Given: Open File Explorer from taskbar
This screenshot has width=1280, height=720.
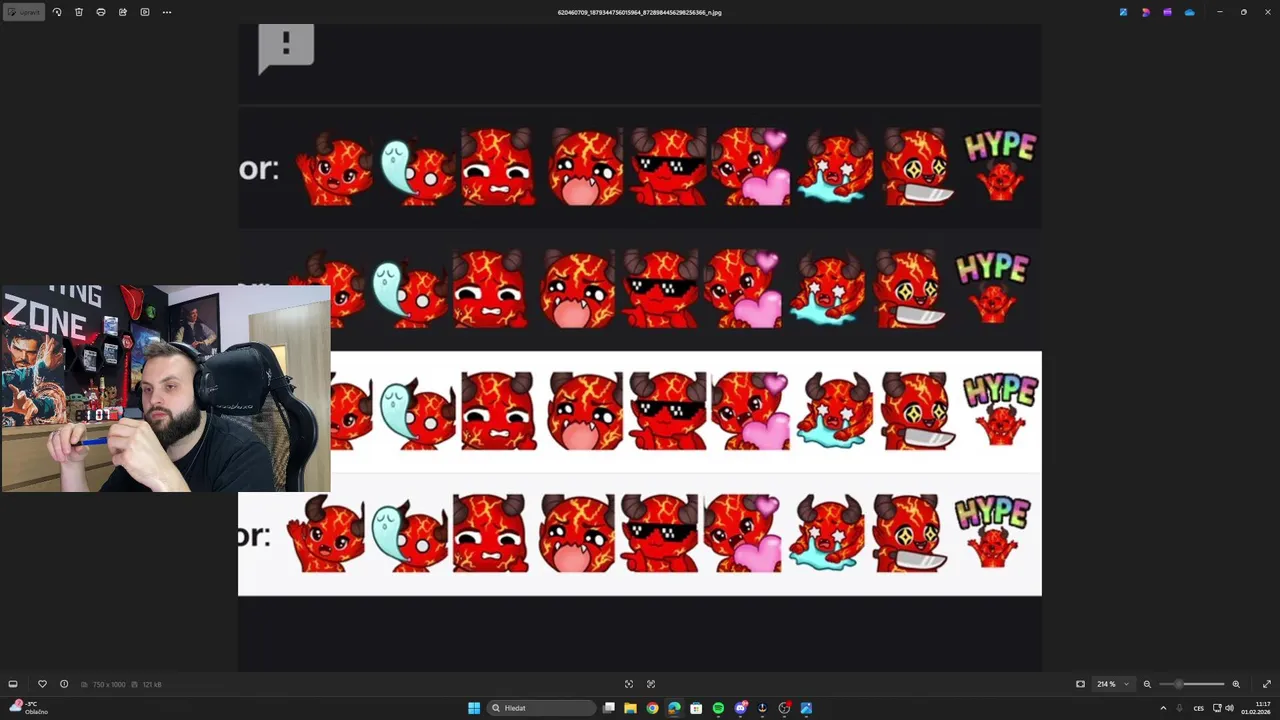Looking at the screenshot, I should [x=630, y=708].
